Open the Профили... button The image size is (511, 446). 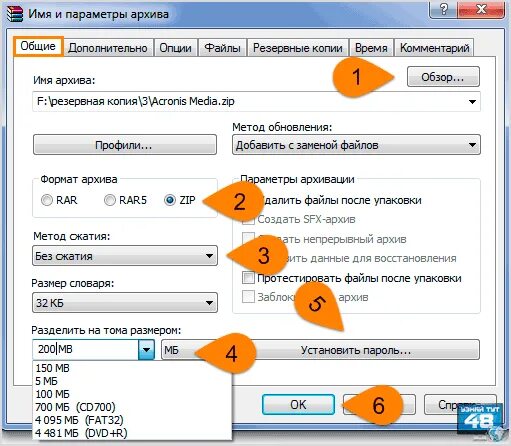125,145
